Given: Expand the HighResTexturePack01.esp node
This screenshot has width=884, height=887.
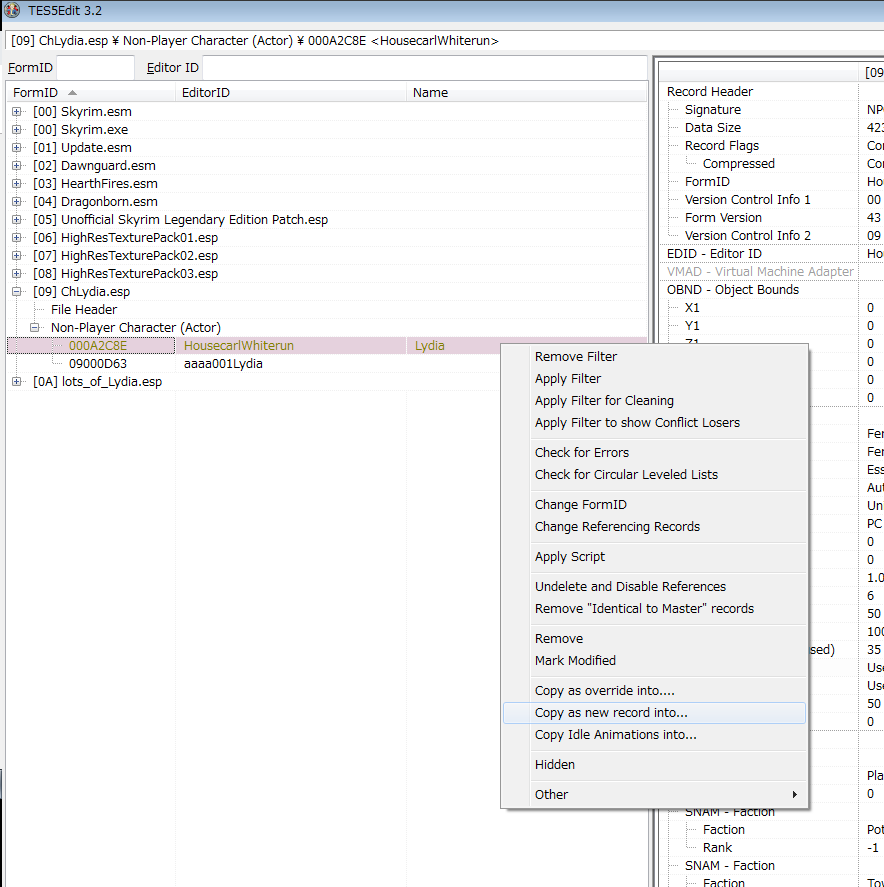Looking at the screenshot, I should [16, 238].
